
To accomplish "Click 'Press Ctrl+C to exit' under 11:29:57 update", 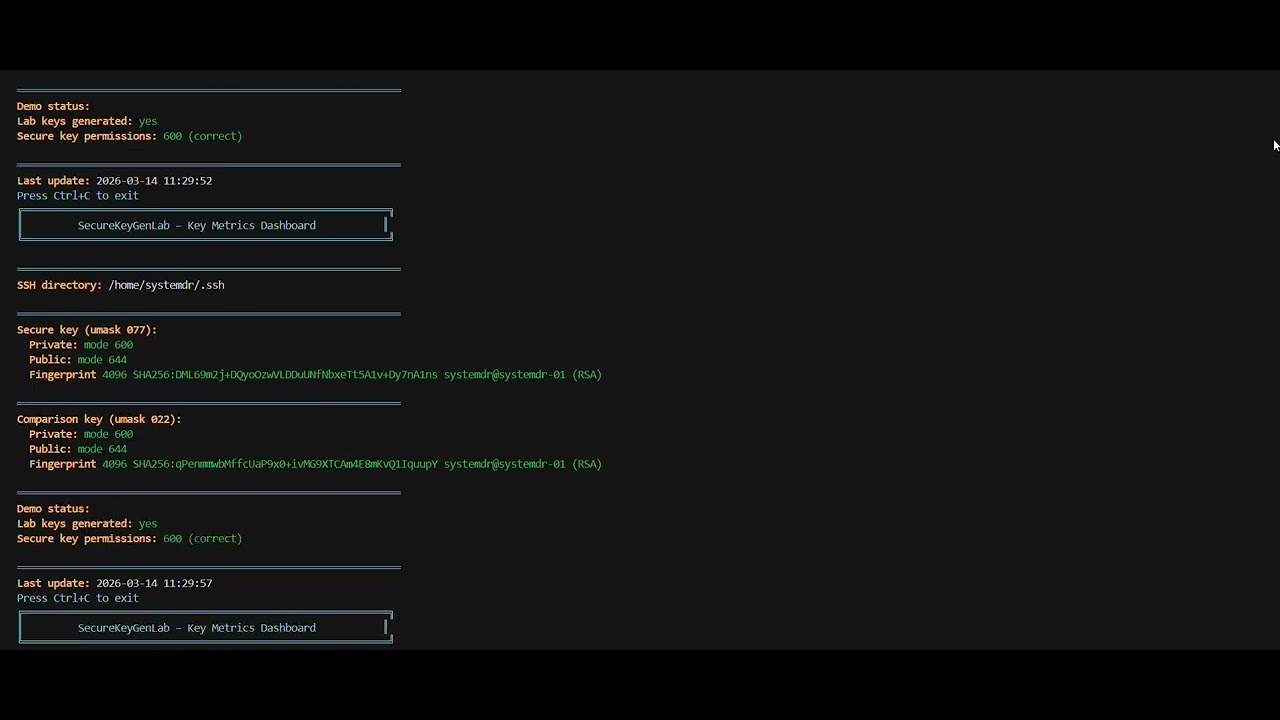I will pos(78,598).
